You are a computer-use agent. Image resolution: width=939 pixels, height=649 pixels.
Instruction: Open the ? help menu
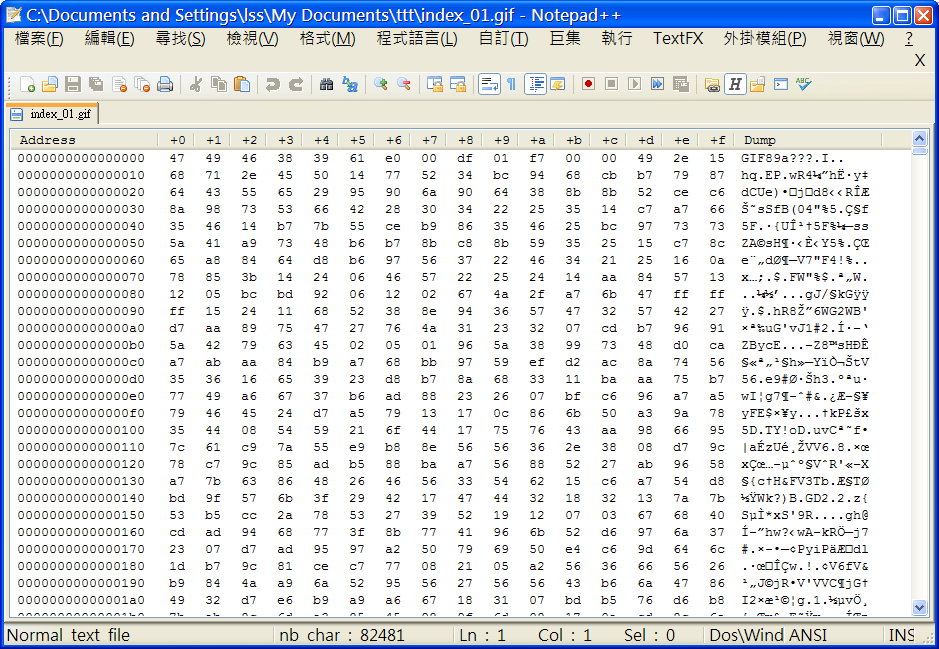pos(909,38)
